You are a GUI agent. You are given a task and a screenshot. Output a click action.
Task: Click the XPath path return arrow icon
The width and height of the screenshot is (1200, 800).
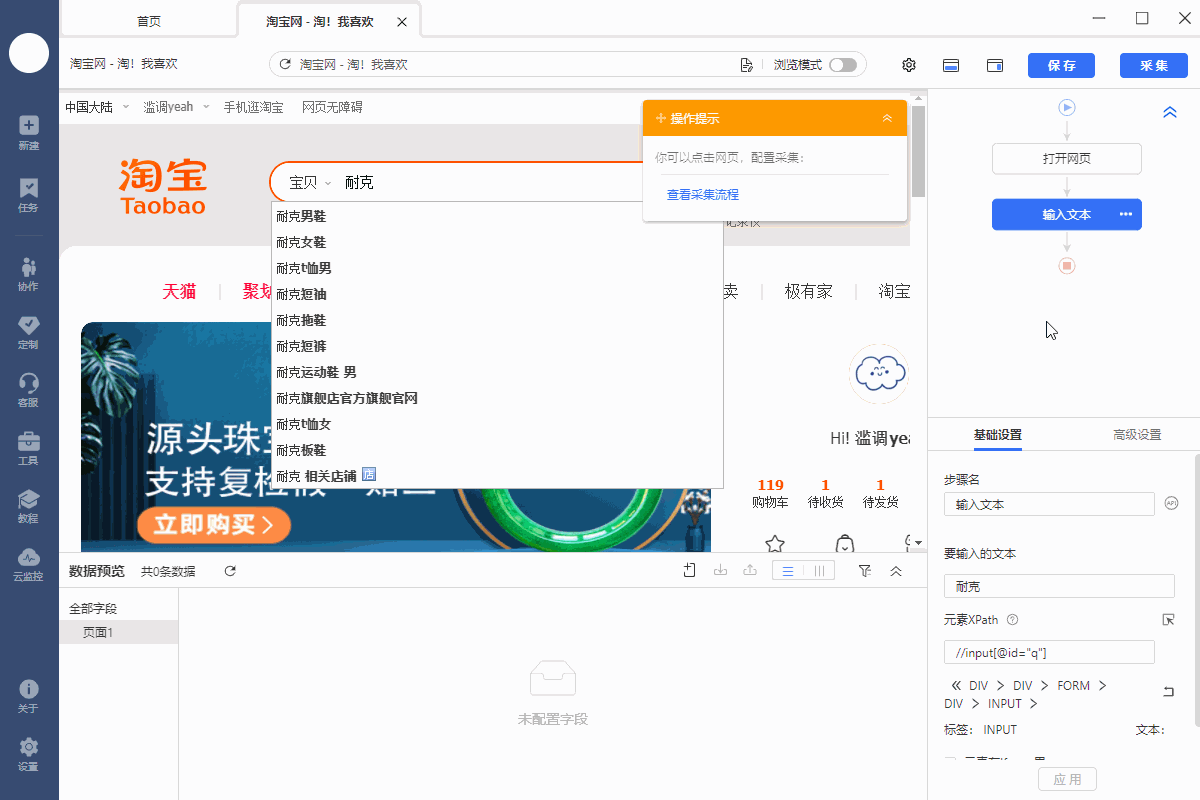point(1168,691)
